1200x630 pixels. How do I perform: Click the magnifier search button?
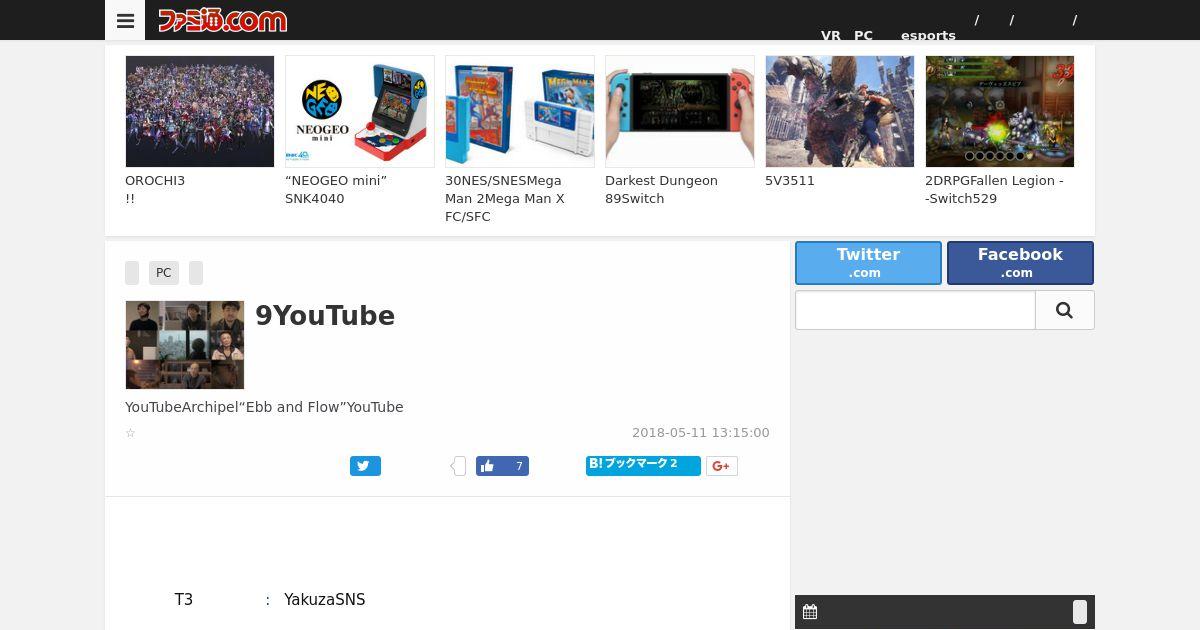pyautogui.click(x=1064, y=310)
